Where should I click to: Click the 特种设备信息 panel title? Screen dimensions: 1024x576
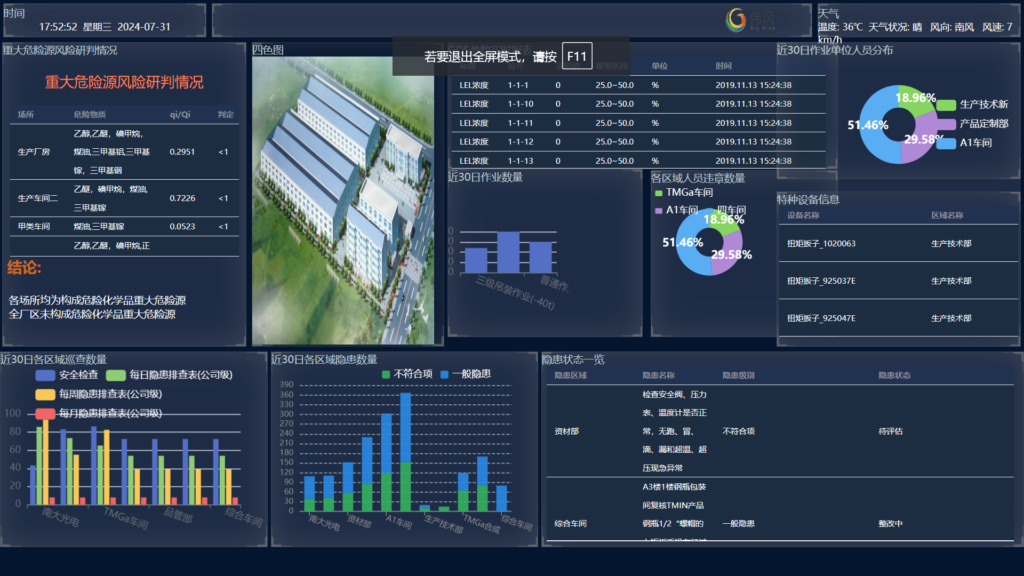(808, 199)
